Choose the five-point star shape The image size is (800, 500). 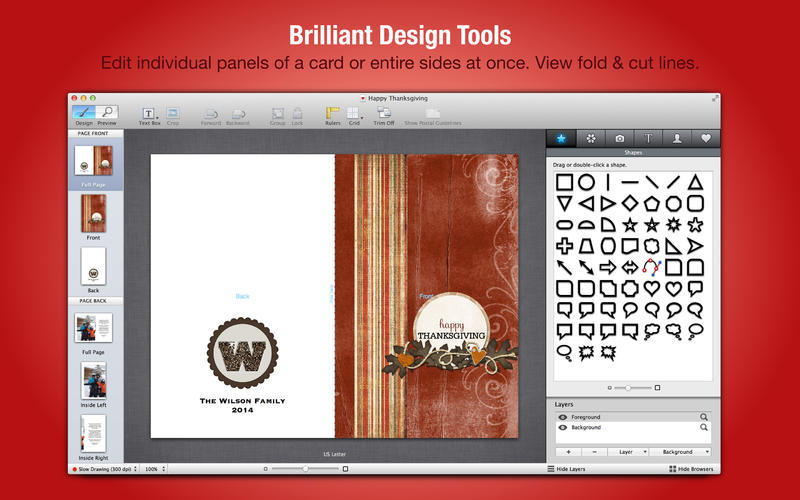tap(631, 224)
